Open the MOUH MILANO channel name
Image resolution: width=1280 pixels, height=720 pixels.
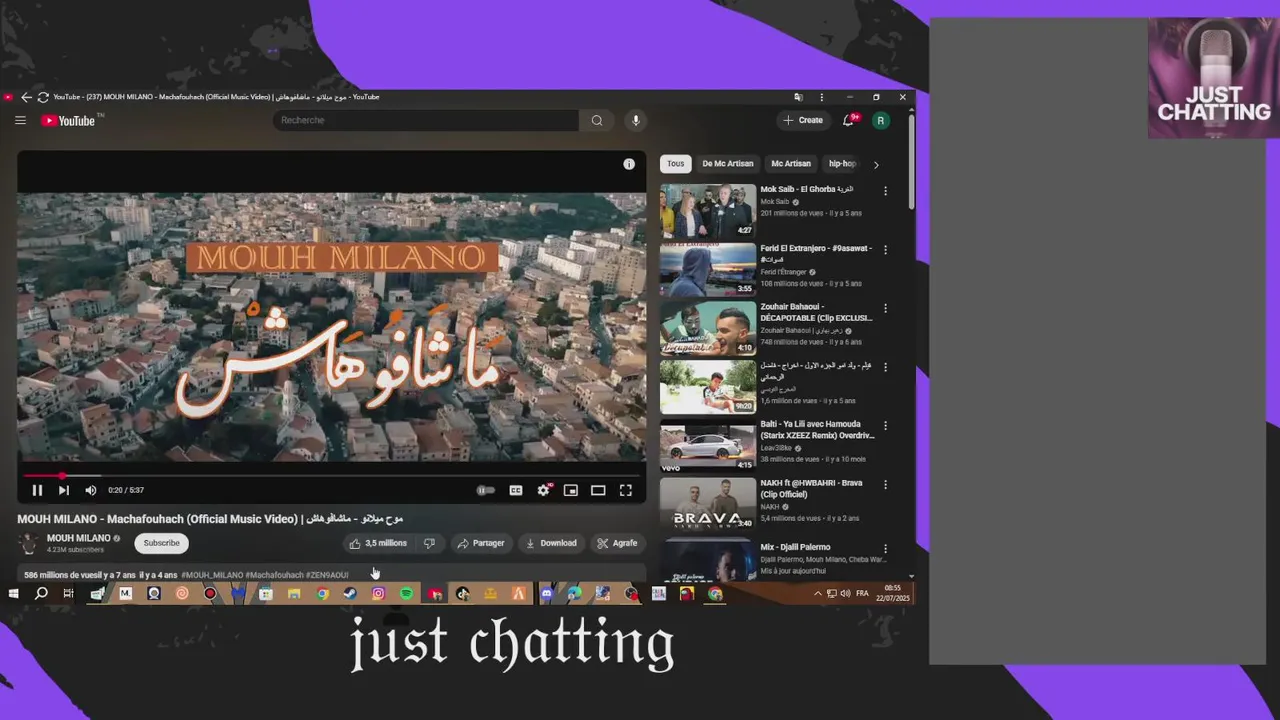[x=78, y=538]
